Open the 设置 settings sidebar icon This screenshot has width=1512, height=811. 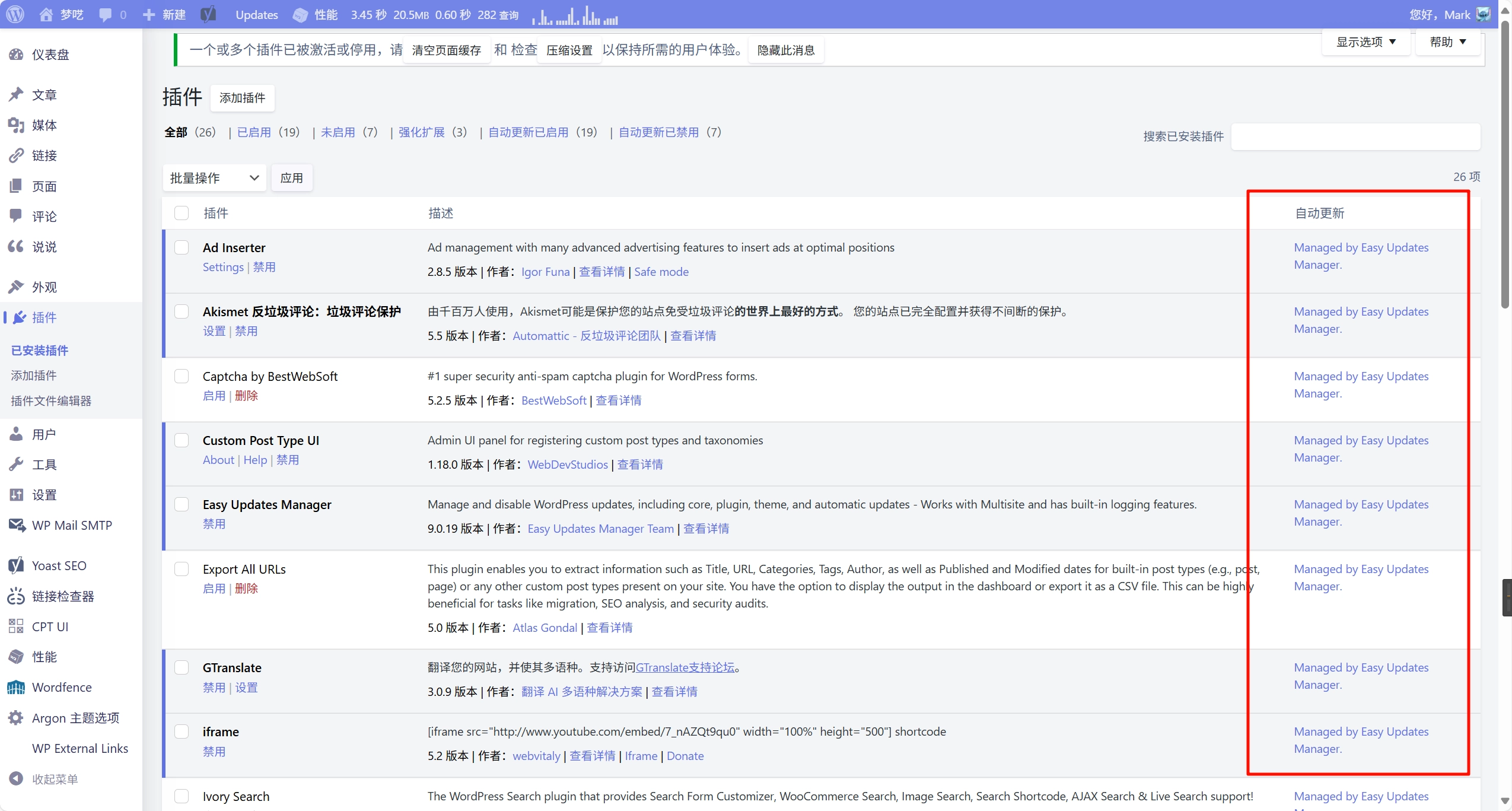[16, 494]
